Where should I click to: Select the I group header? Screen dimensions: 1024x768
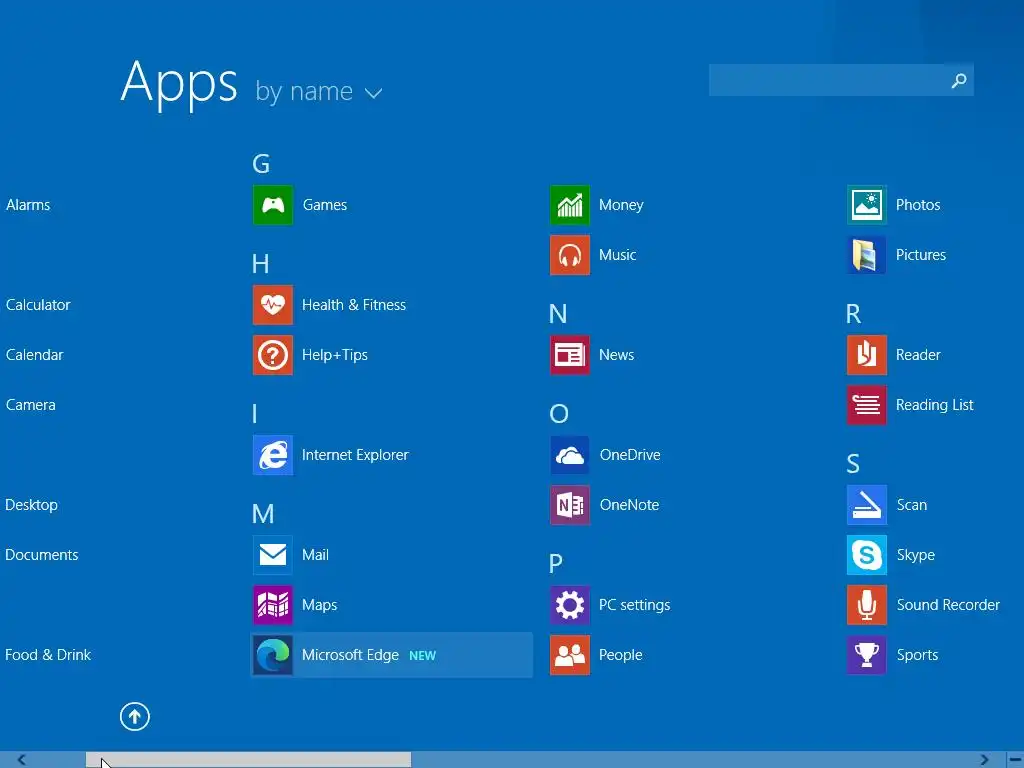click(x=255, y=414)
